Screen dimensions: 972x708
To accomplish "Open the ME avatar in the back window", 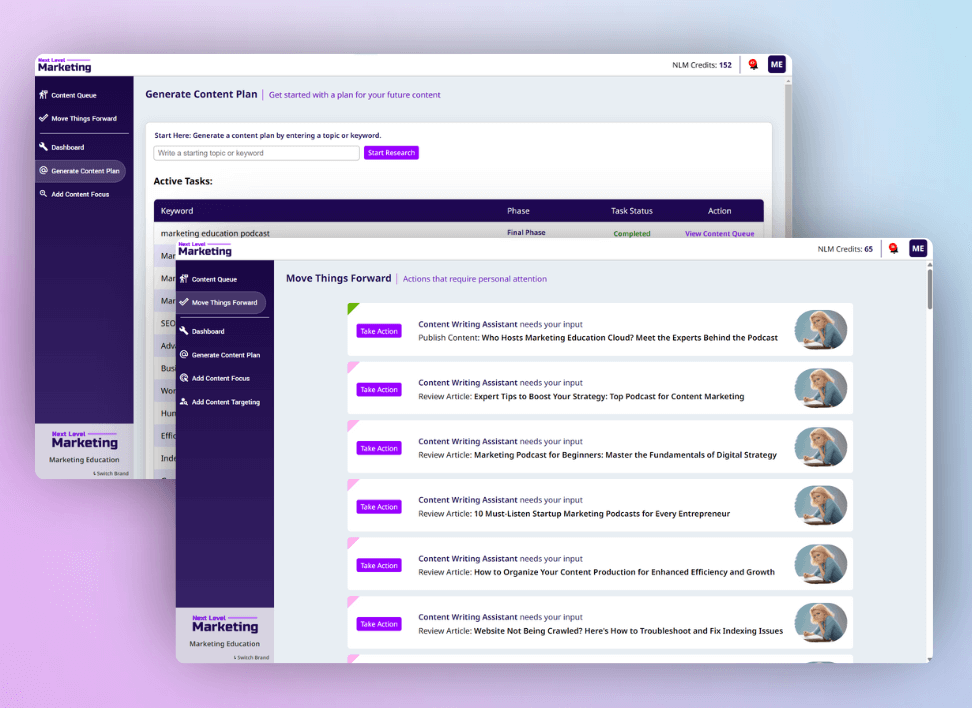I will tap(776, 65).
